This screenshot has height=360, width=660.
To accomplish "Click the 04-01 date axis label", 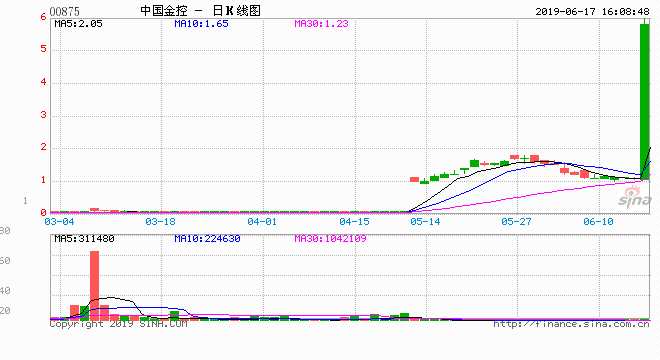I will point(262,221).
